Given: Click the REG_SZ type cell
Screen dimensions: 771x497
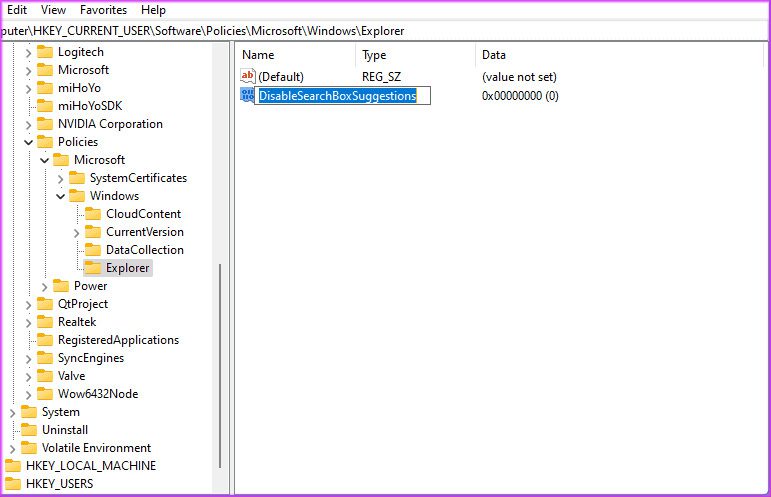Looking at the screenshot, I should pyautogui.click(x=381, y=77).
